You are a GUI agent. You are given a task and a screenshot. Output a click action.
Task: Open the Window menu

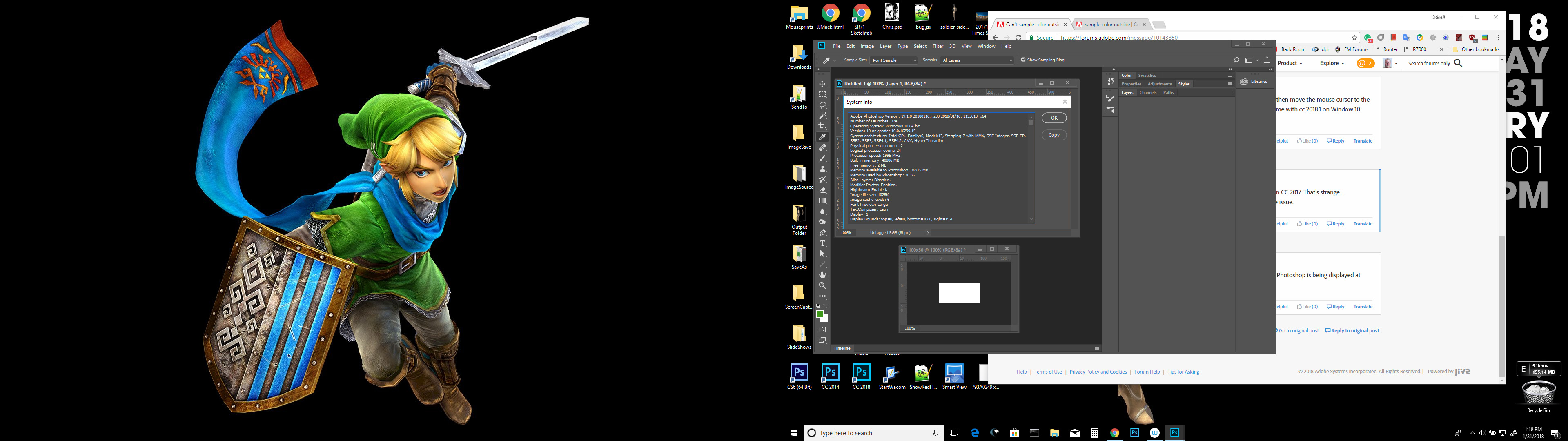[986, 46]
